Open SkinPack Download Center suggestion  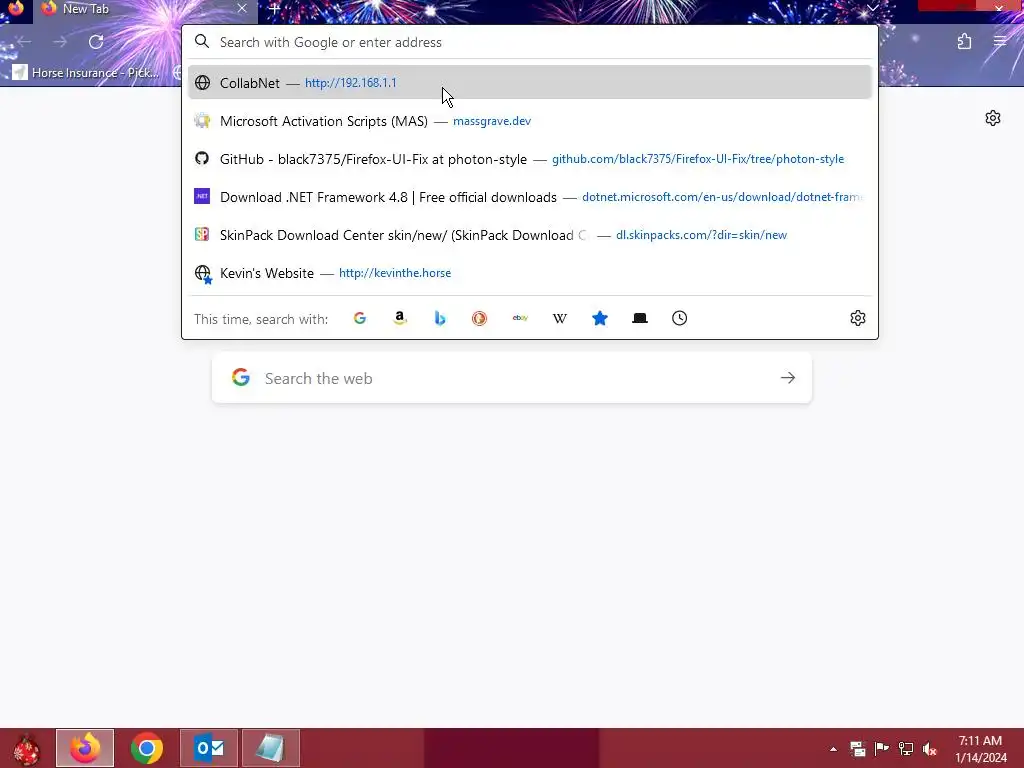point(530,234)
